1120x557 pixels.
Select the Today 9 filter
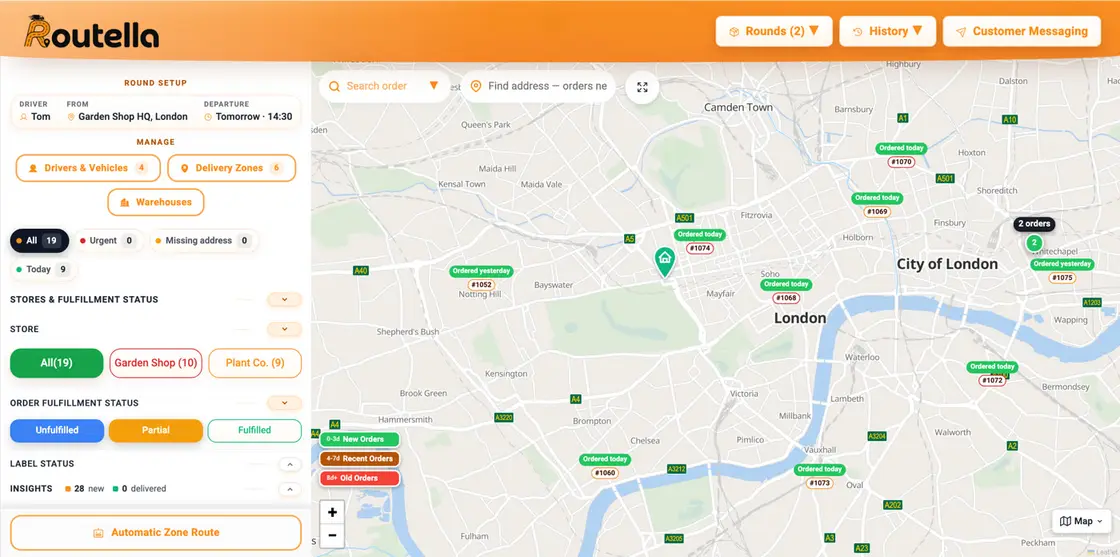44,269
